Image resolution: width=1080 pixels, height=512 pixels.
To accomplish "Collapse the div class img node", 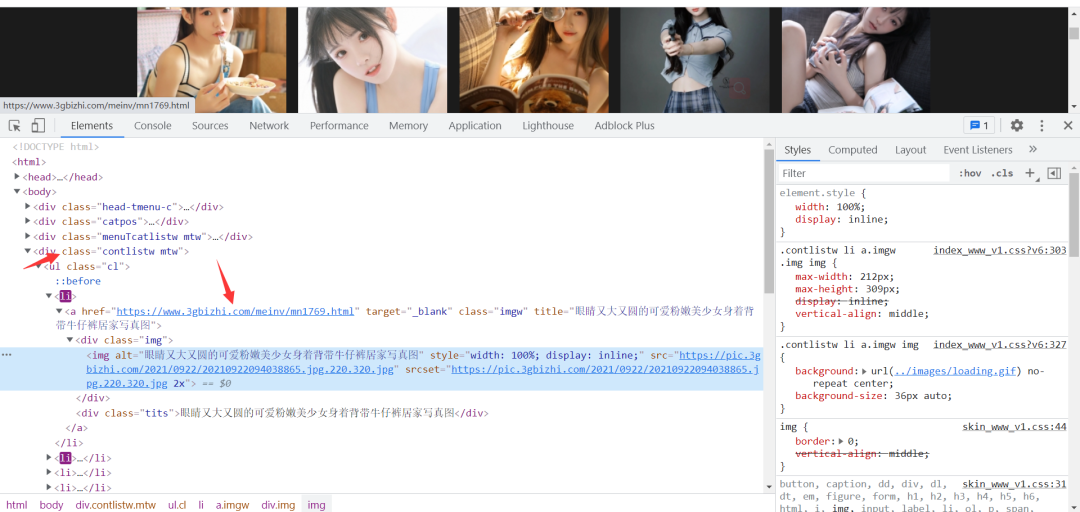I will pos(70,340).
